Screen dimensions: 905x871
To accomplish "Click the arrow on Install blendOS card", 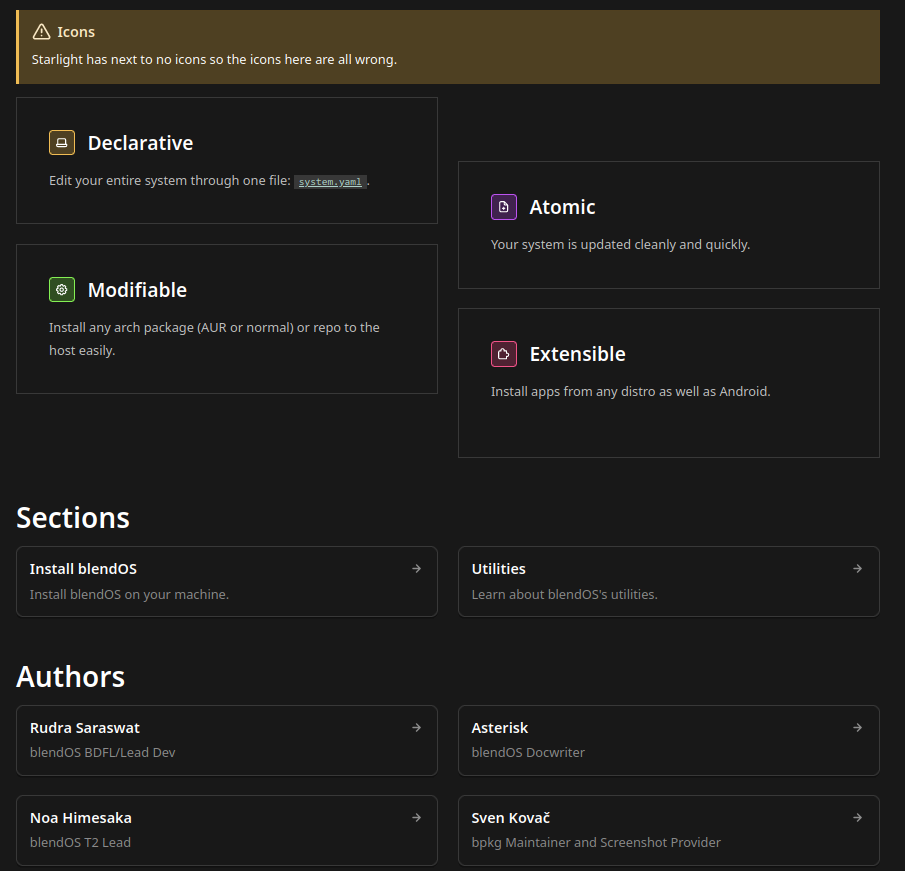I will pos(416,568).
